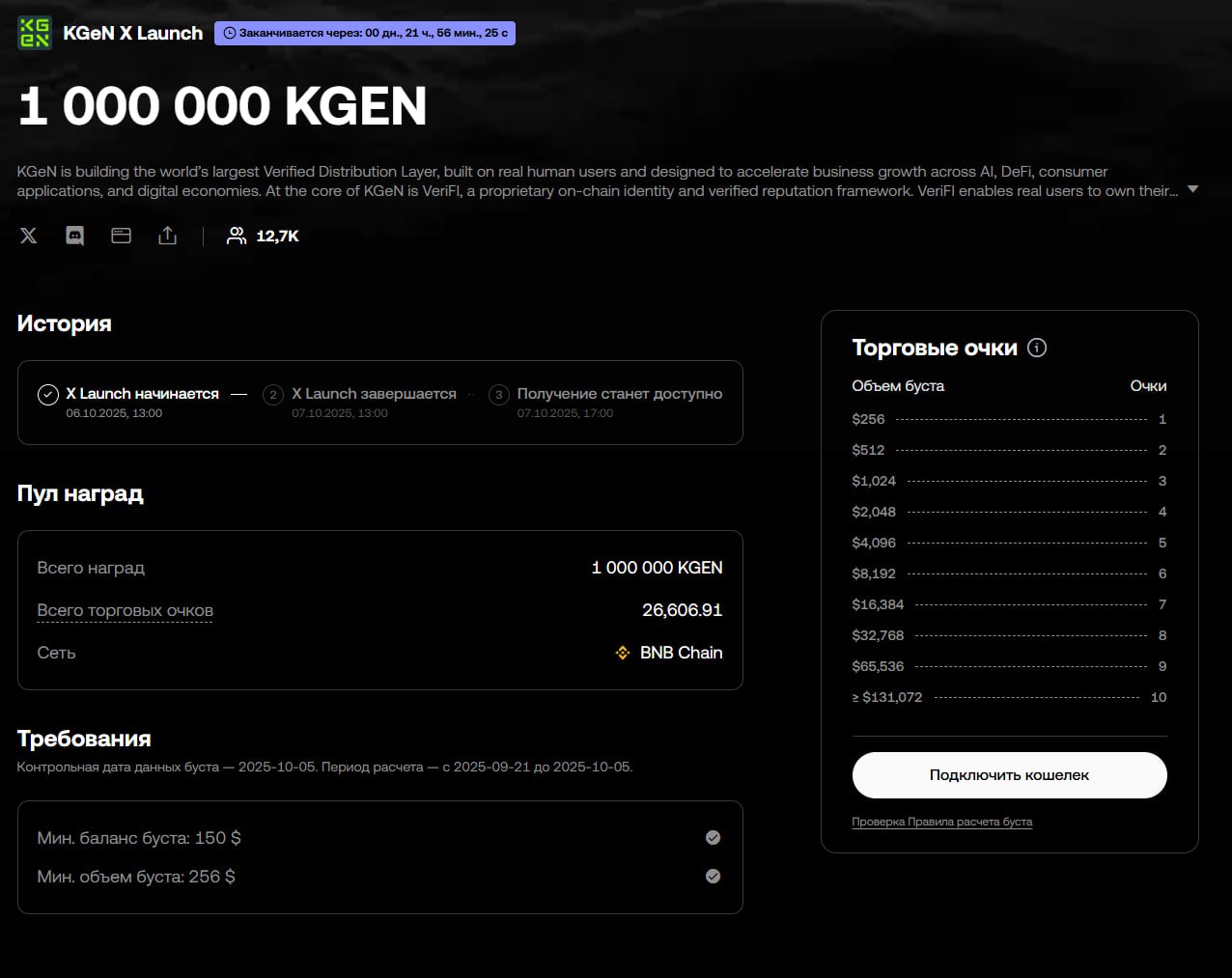Screen dimensions: 1232x978
Task: Click the BNB Chain network icon
Action: pyautogui.click(x=623, y=653)
